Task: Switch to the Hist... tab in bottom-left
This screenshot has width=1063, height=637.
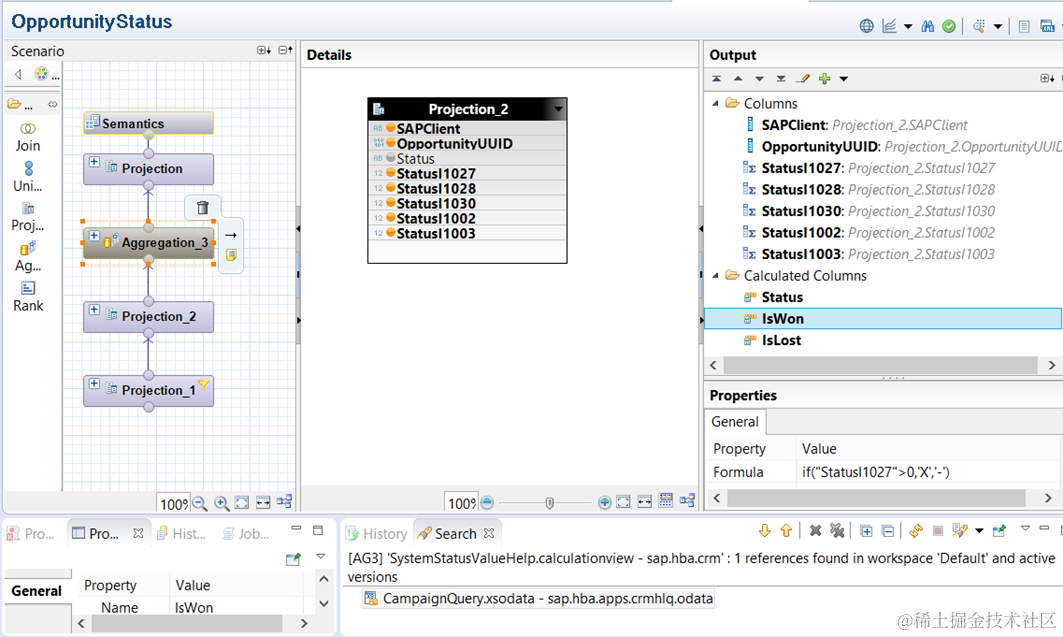Action: pos(181,533)
